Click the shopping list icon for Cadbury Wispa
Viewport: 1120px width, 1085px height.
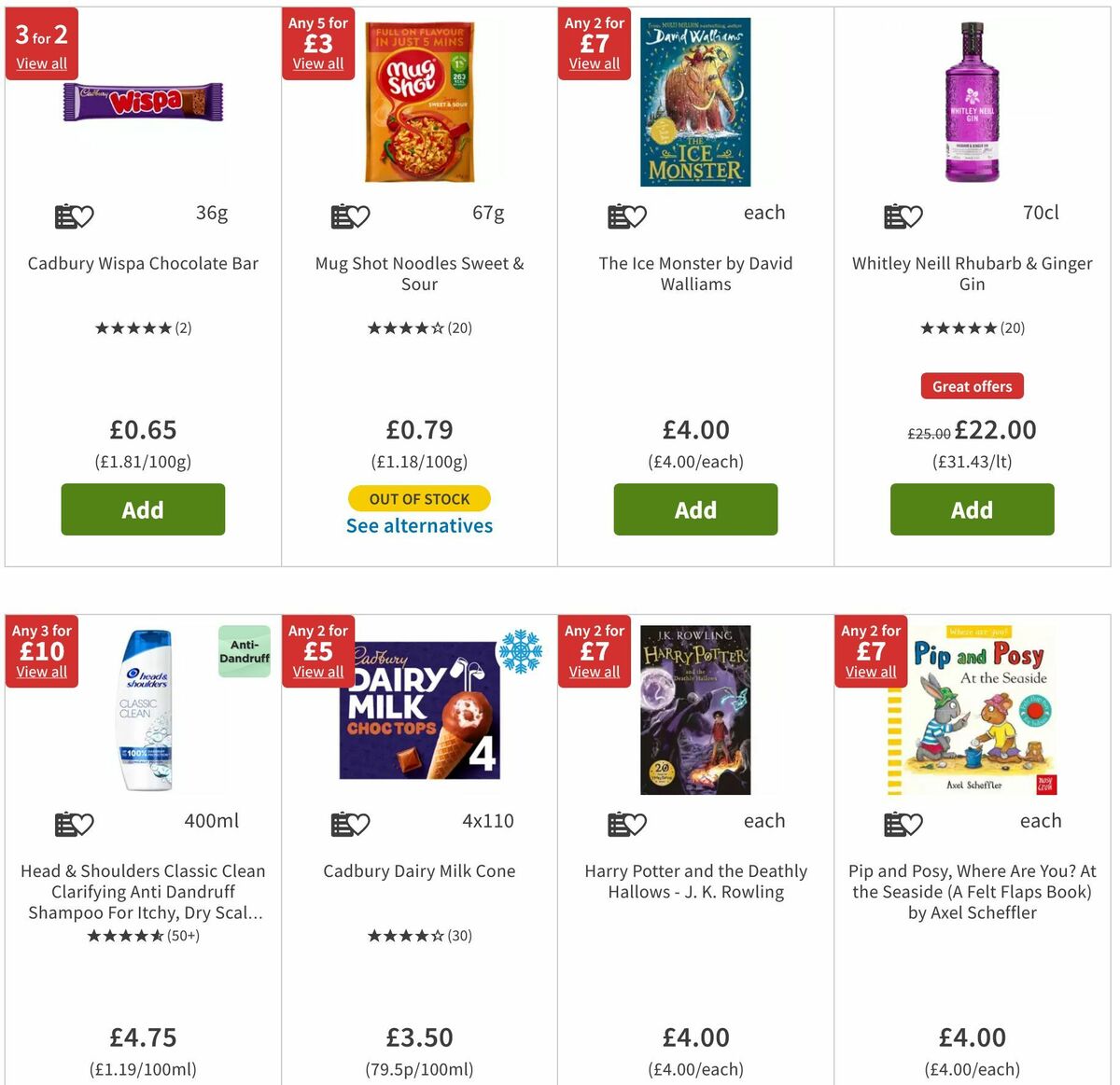tap(64, 216)
